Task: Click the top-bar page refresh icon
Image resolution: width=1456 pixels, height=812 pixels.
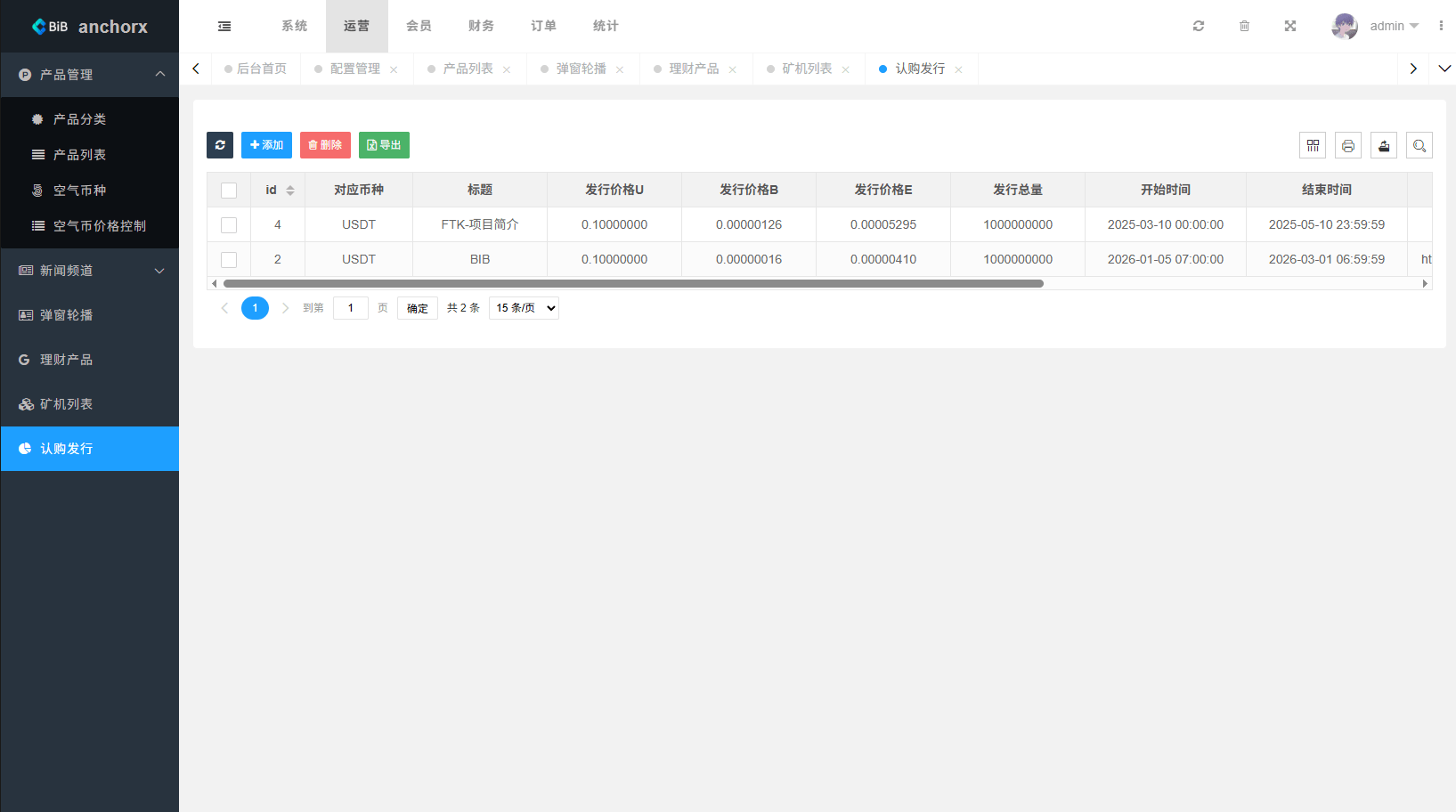Action: (1199, 26)
